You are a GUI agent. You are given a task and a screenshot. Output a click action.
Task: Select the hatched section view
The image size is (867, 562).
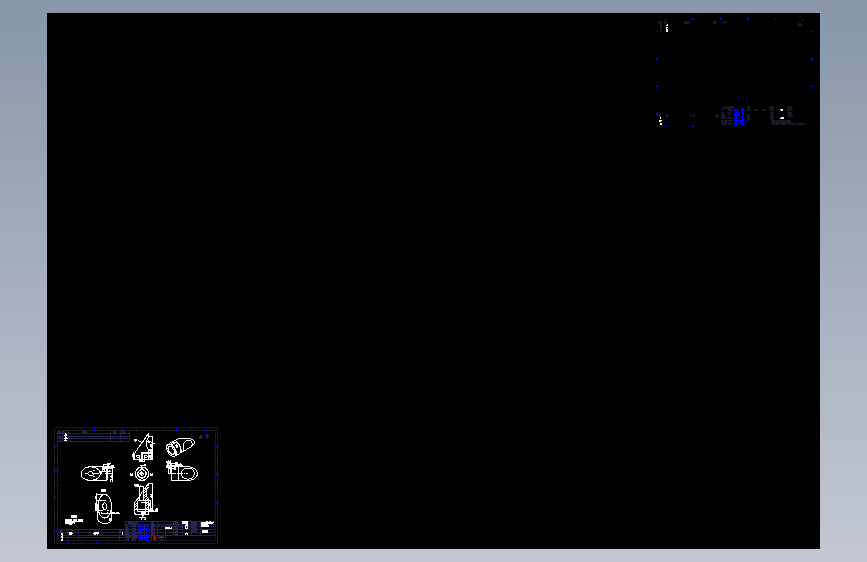(145, 501)
